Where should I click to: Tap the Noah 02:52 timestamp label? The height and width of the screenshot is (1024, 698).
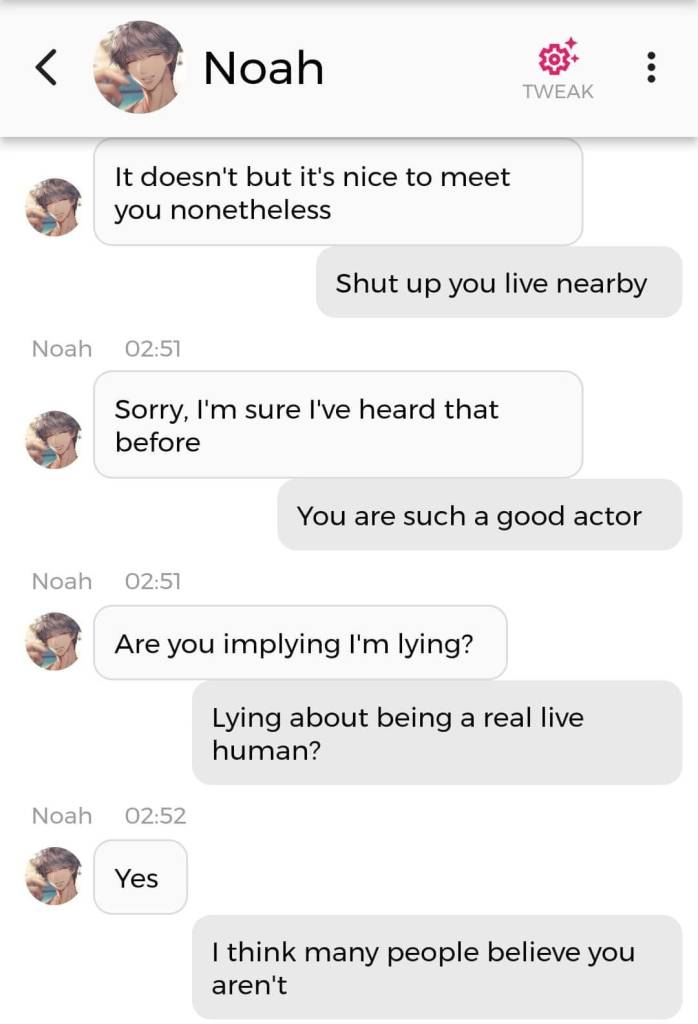pyautogui.click(x=155, y=815)
